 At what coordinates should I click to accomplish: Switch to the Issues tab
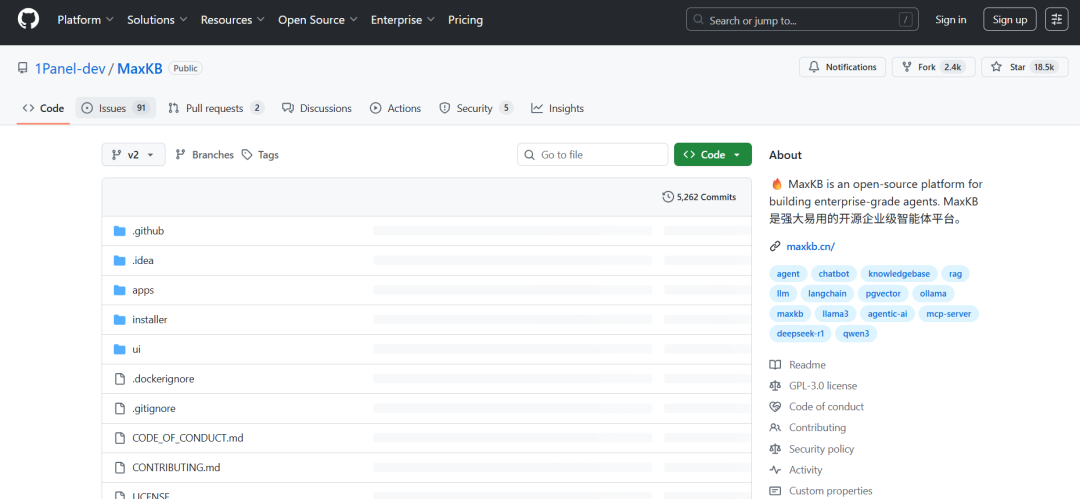click(x=116, y=108)
